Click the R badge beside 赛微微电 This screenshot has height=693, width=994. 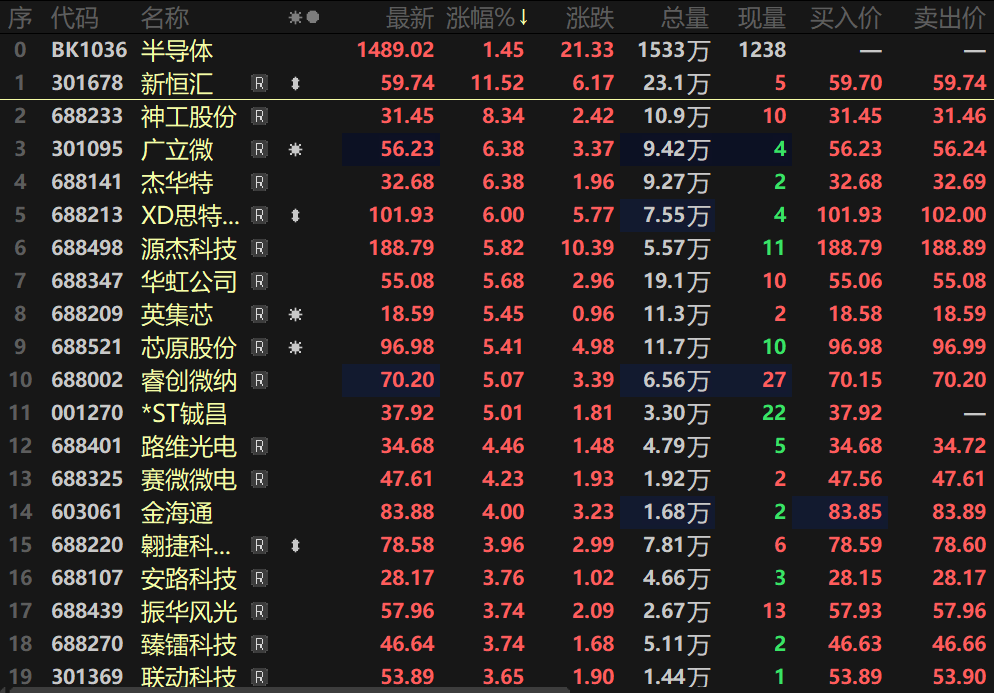coord(259,479)
